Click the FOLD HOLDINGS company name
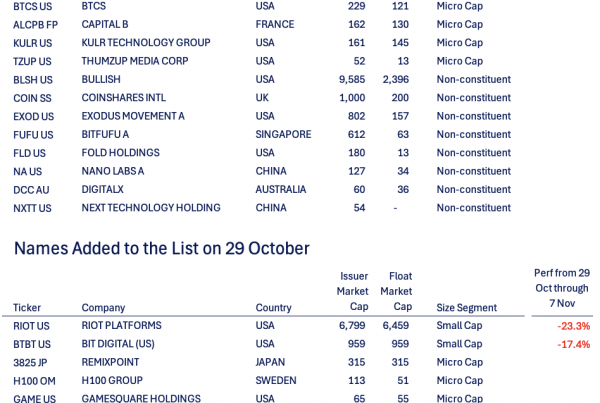This screenshot has height=403, width=600. tap(121, 153)
